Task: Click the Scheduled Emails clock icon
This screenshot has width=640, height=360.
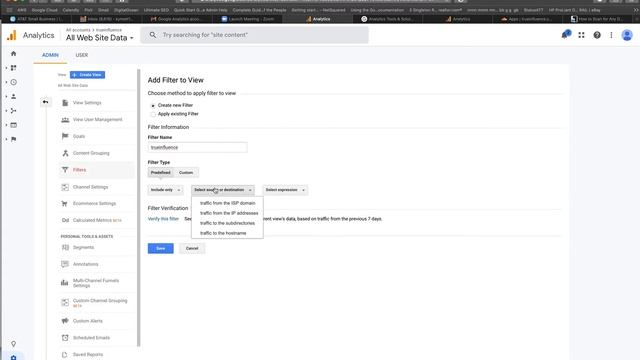Action: point(65,338)
